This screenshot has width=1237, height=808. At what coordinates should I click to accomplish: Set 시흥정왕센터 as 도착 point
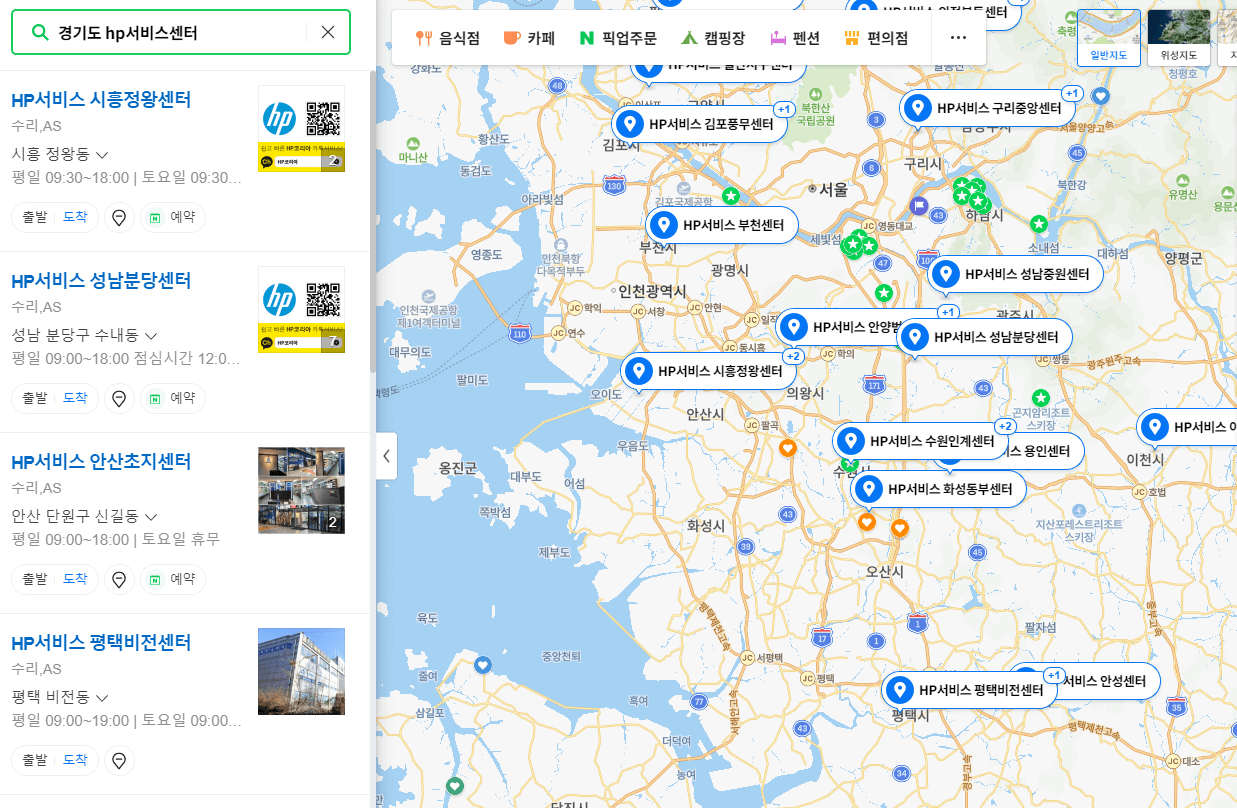pyautogui.click(x=76, y=216)
